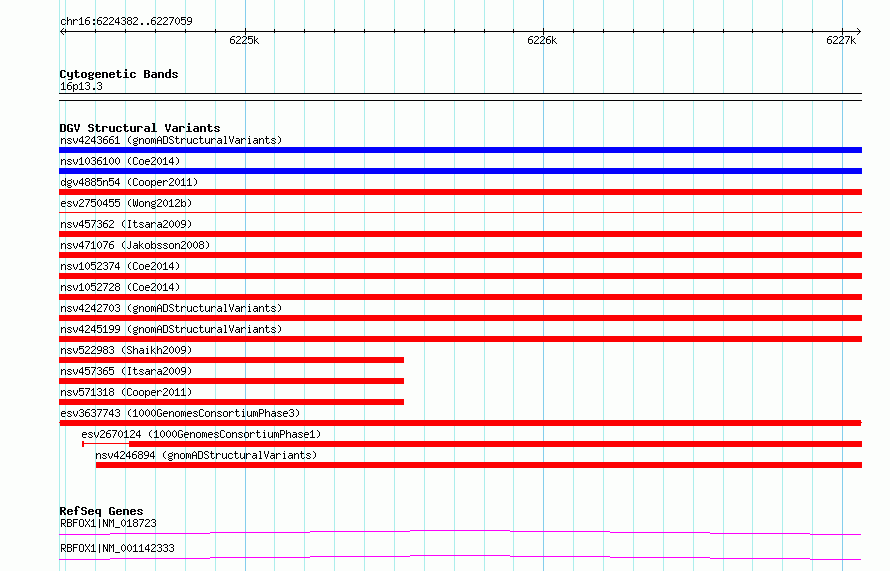Click the right arrow on the ruler
Screen dimensions: 890x571
[858, 31]
